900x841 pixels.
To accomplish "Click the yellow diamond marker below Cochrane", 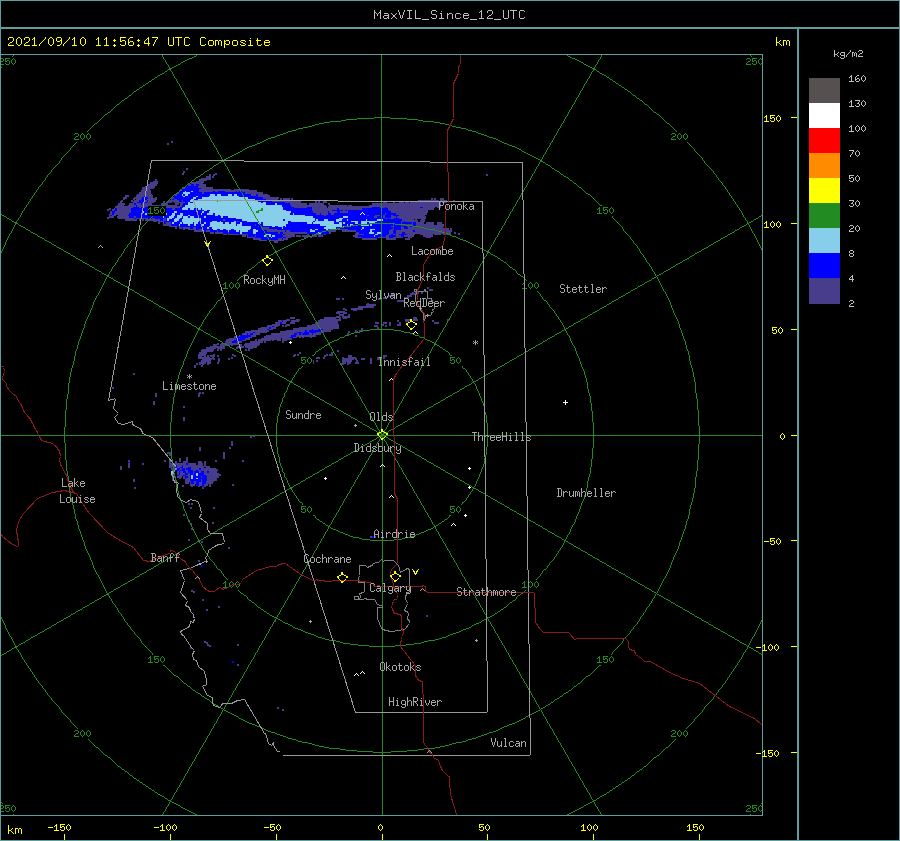I will 342,577.
